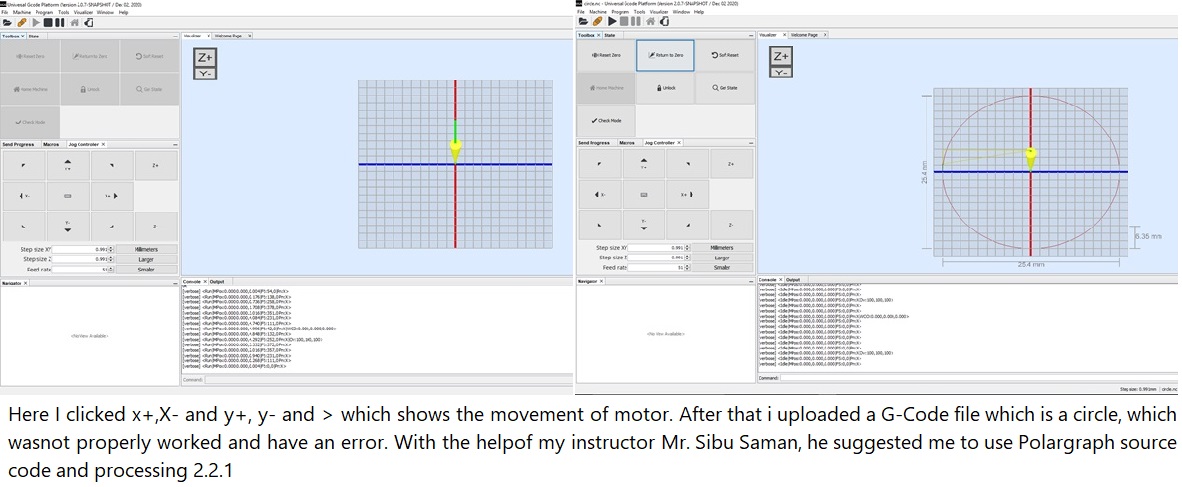Click Unlock in left window toolbox
The width and height of the screenshot is (1182, 487).
[x=90, y=89]
